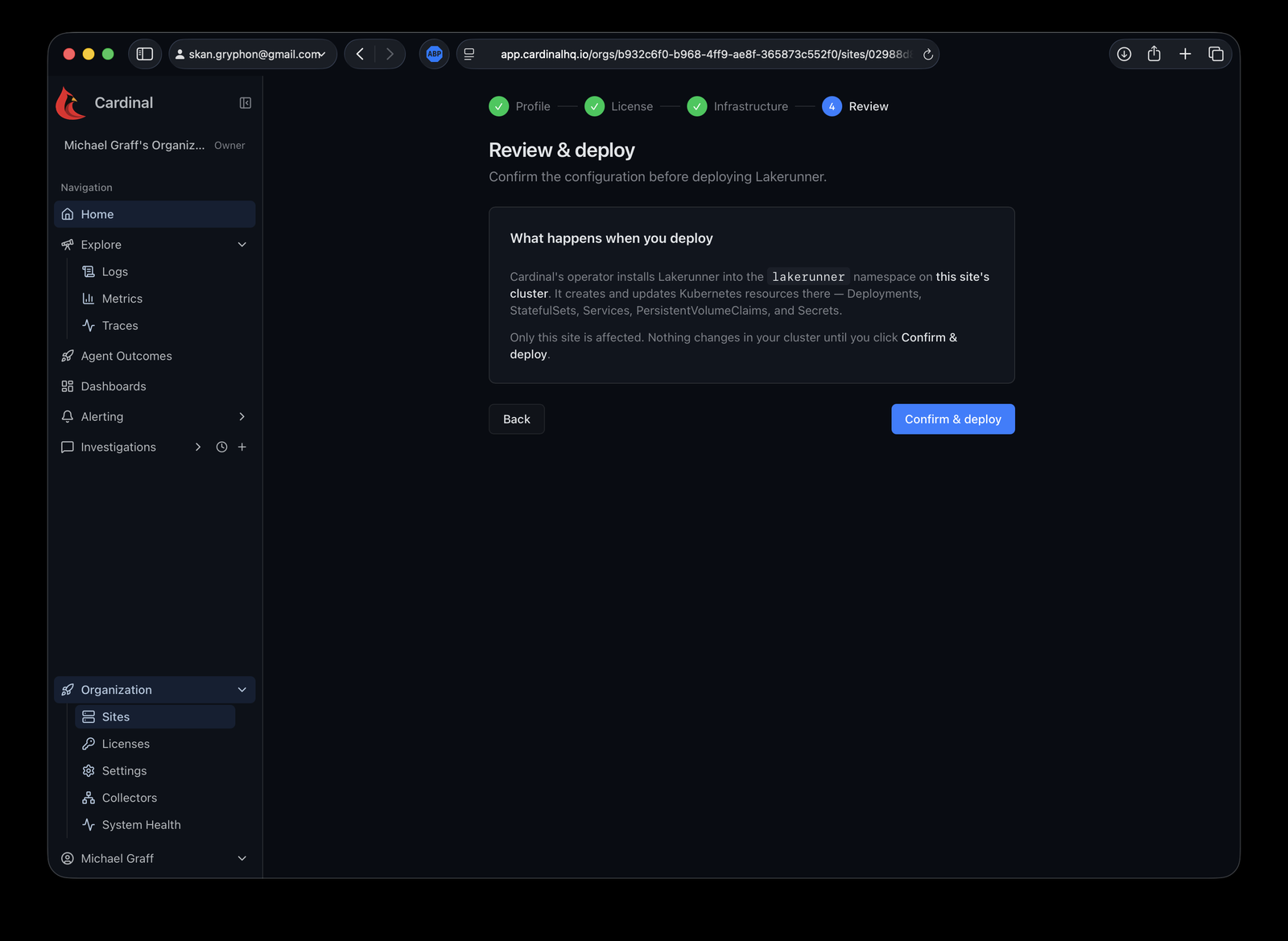Collapse the Organization section
Image resolution: width=1288 pixels, height=941 pixels.
[242, 690]
